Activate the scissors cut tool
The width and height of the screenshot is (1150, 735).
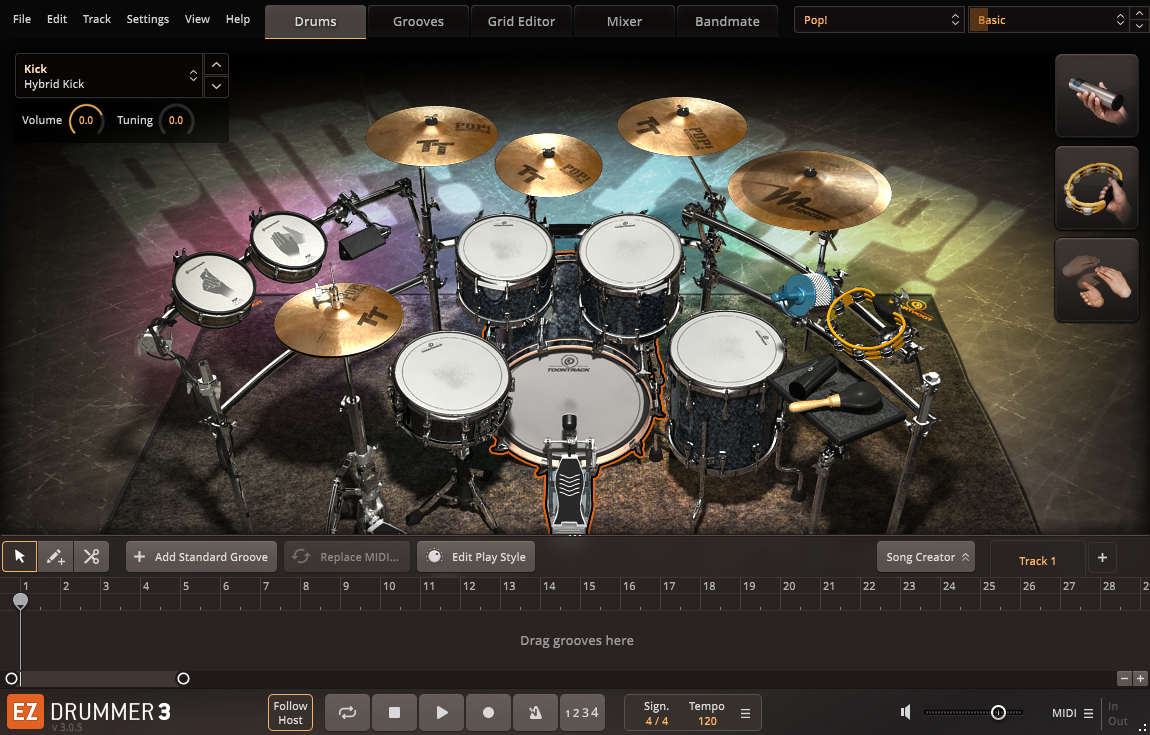(x=91, y=556)
